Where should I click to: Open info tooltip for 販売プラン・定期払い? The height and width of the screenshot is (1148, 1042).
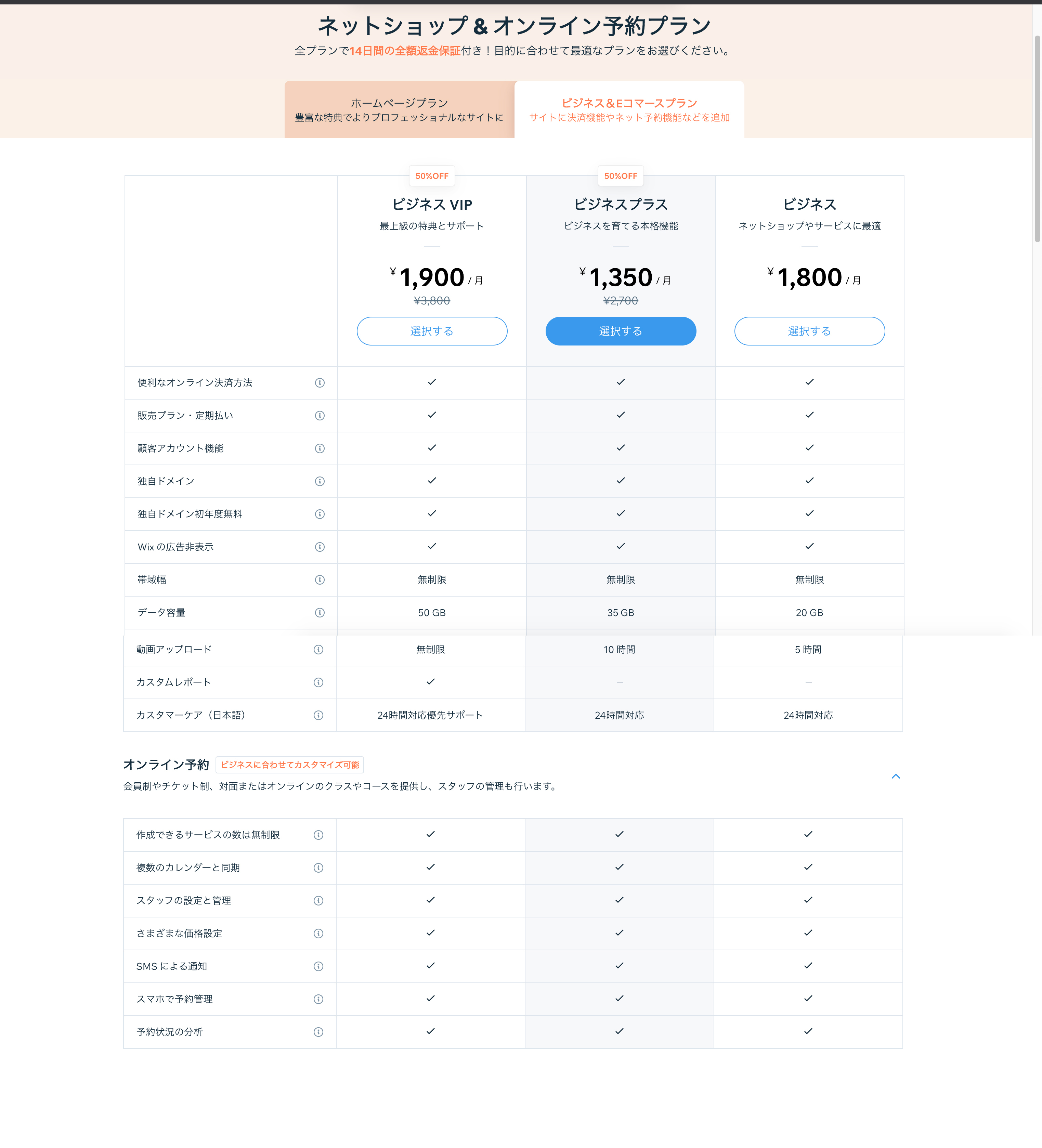320,416
